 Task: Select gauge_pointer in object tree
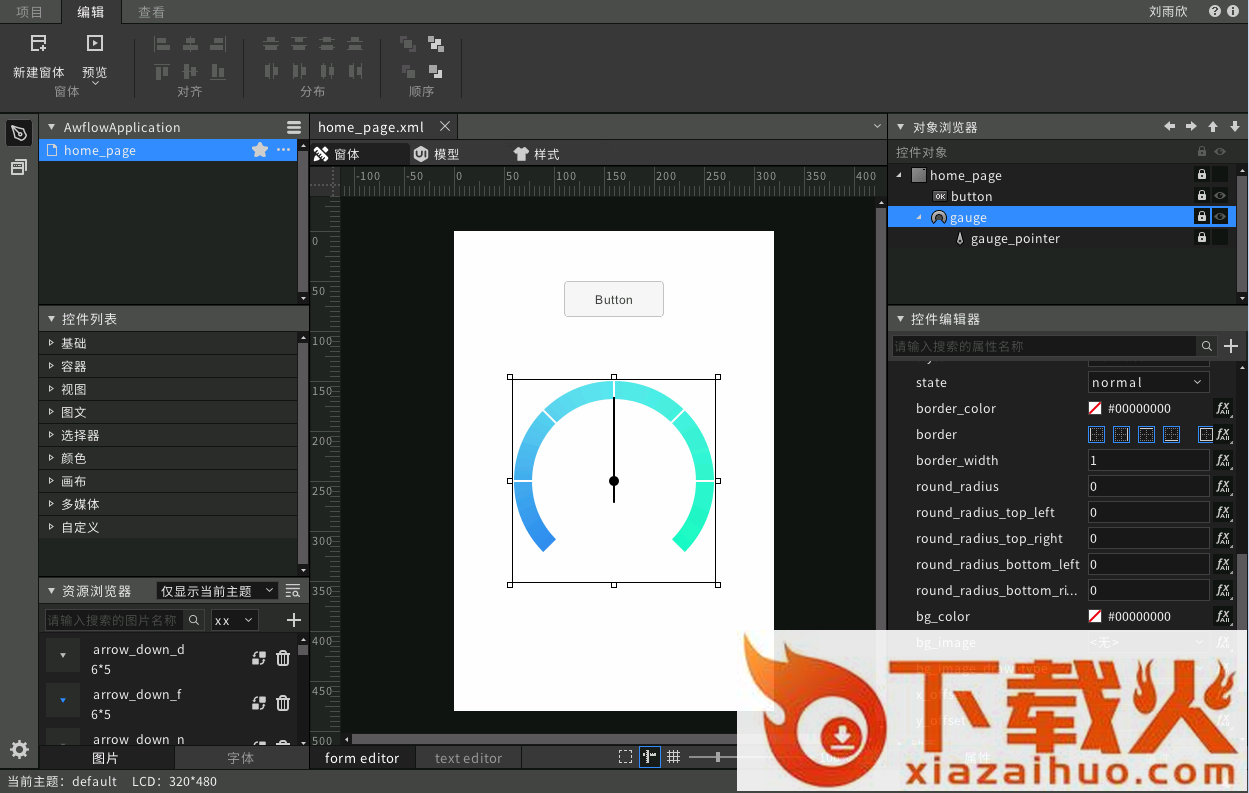coord(1015,238)
